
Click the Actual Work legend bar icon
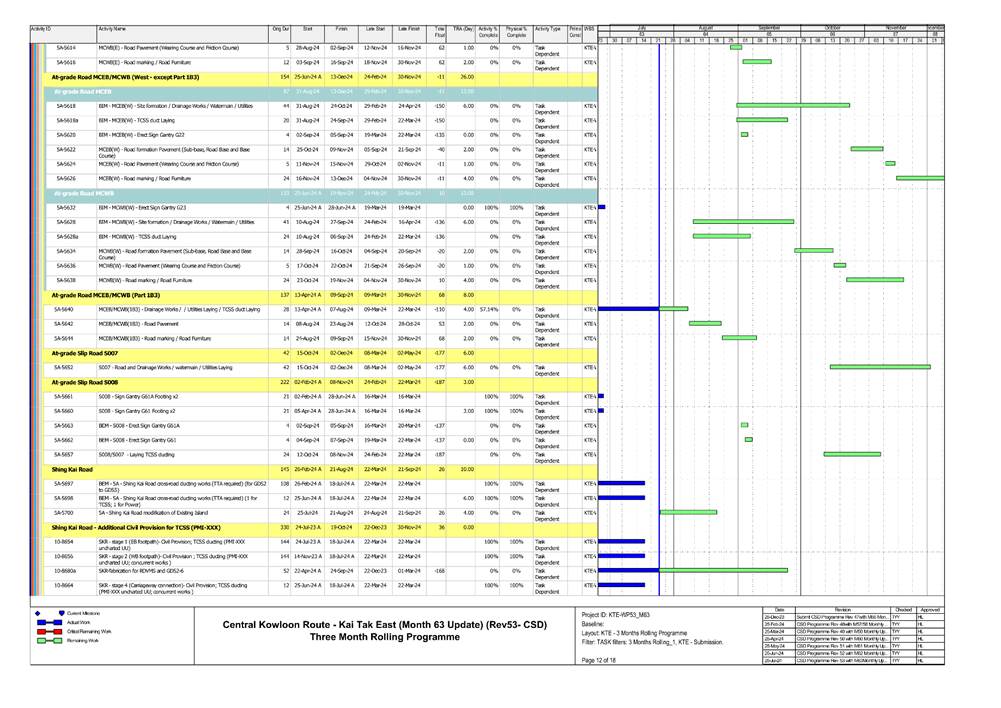click(49, 622)
